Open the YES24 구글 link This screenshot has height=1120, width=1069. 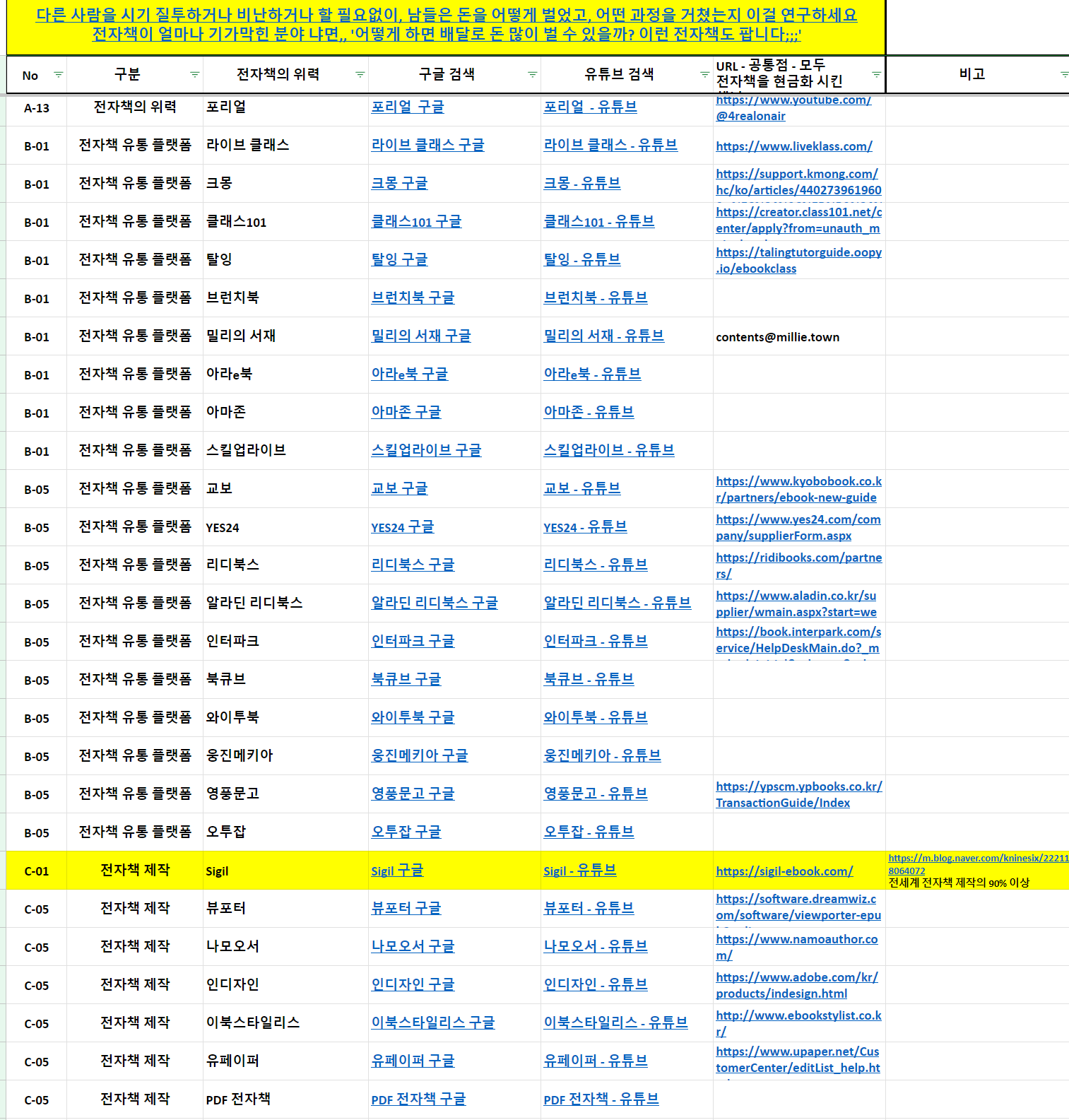[403, 527]
